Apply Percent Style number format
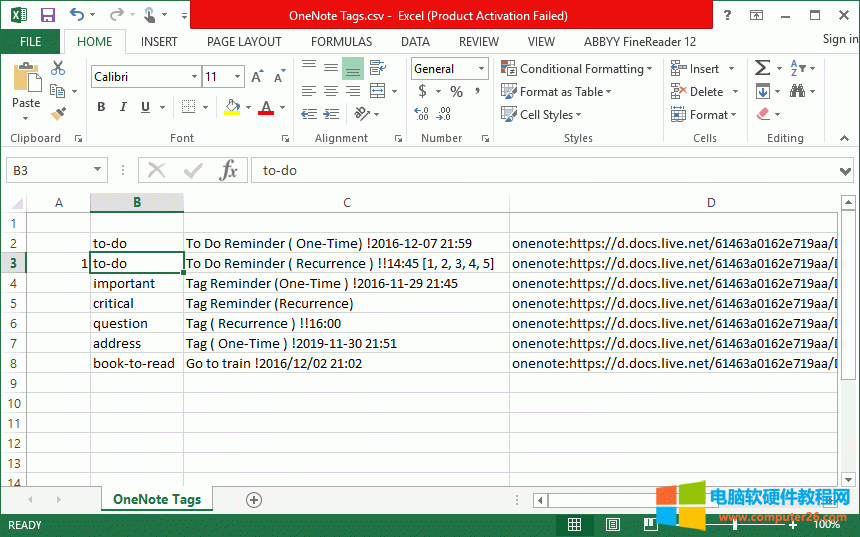This screenshot has width=860, height=537. coord(456,91)
